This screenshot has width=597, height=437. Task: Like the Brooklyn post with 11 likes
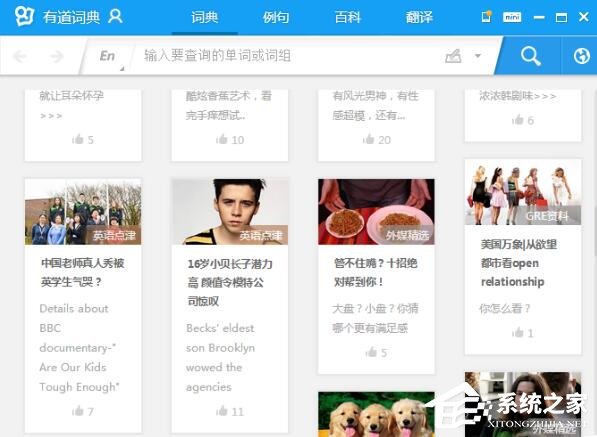230,411
